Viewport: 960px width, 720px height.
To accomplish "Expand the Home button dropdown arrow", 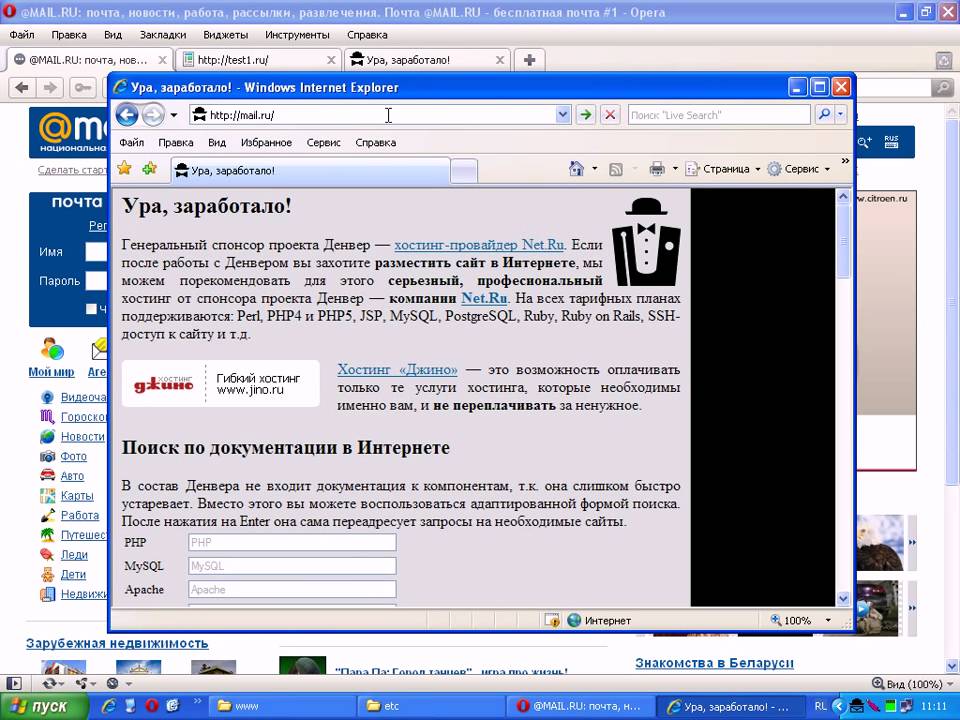I will click(594, 169).
